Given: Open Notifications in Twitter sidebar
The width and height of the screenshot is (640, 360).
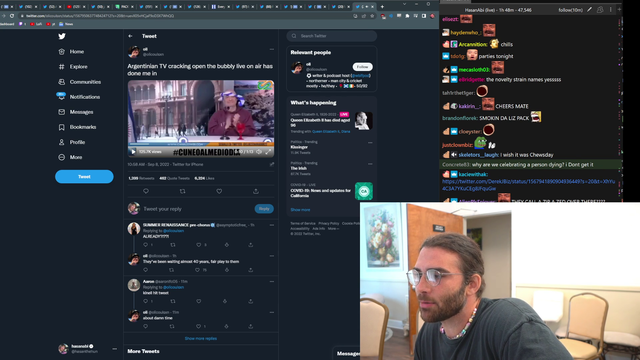Looking at the screenshot, I should click(x=78, y=97).
